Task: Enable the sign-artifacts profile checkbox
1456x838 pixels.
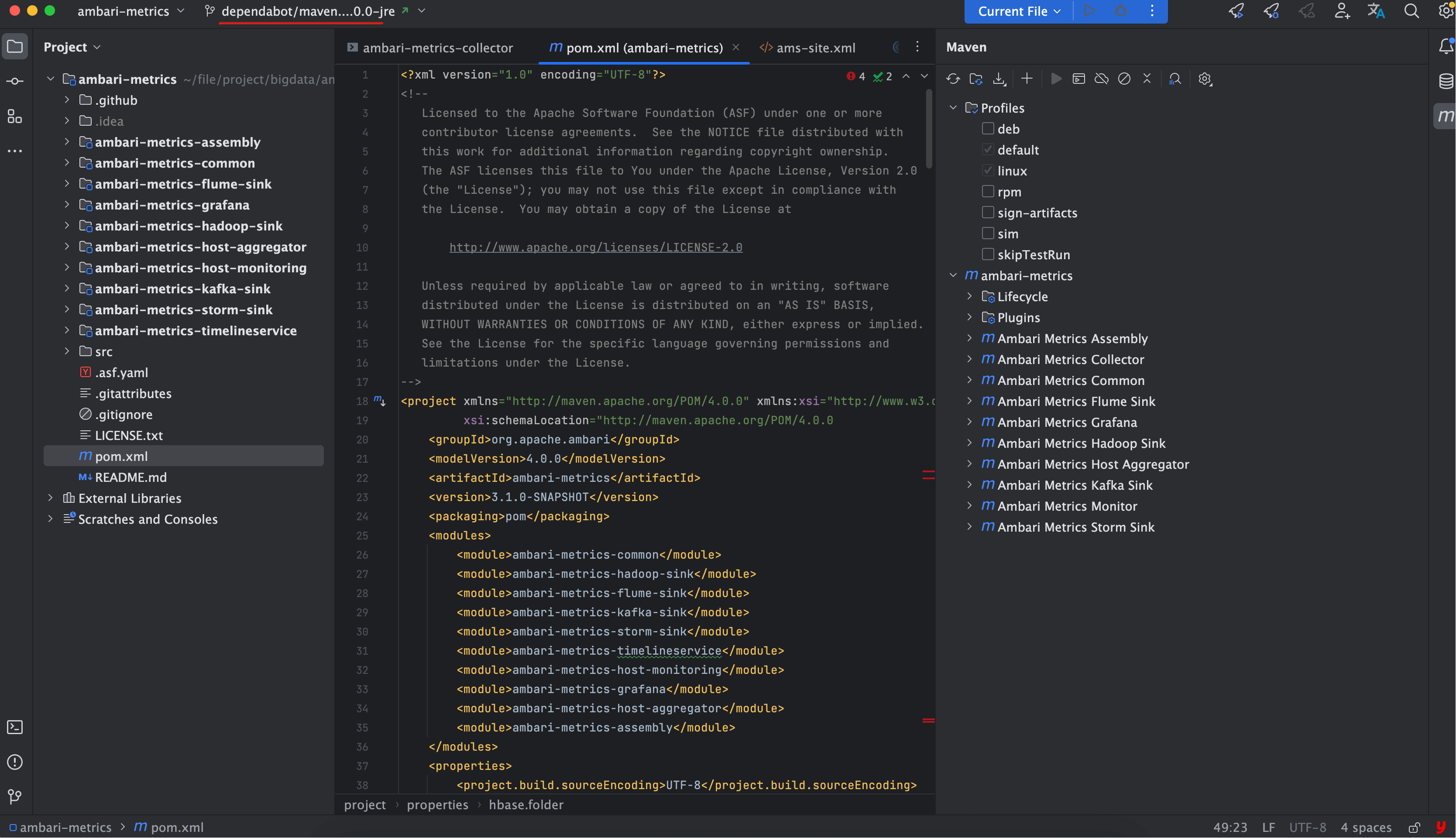Action: pyautogui.click(x=988, y=213)
